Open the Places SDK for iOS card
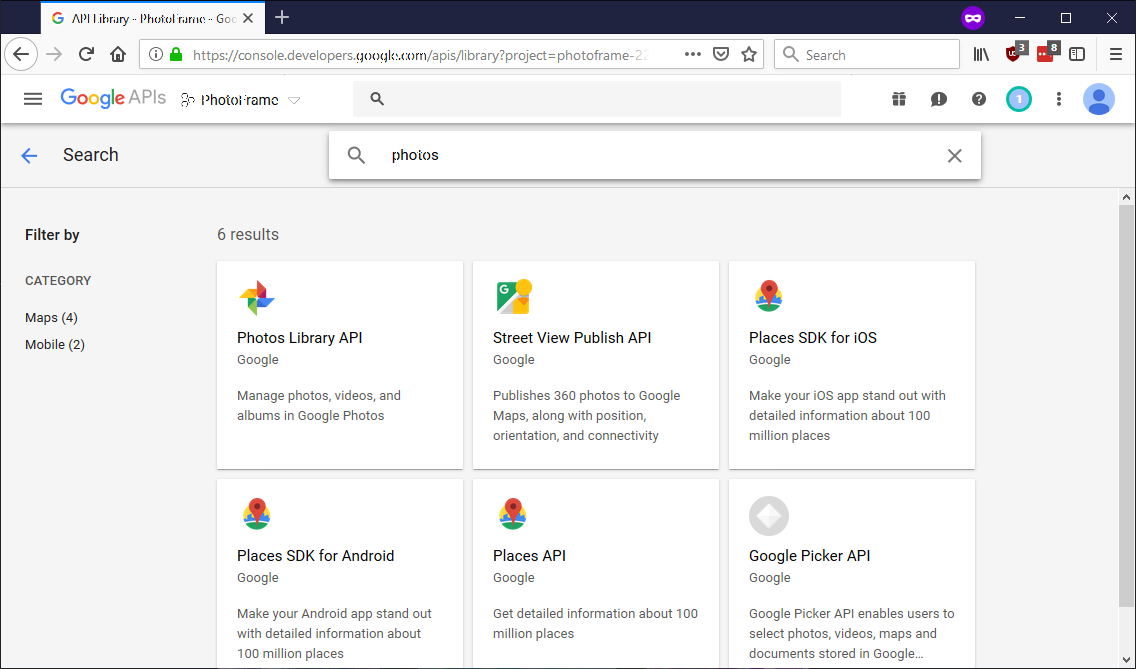Viewport: 1136px width, 669px height. [852, 365]
